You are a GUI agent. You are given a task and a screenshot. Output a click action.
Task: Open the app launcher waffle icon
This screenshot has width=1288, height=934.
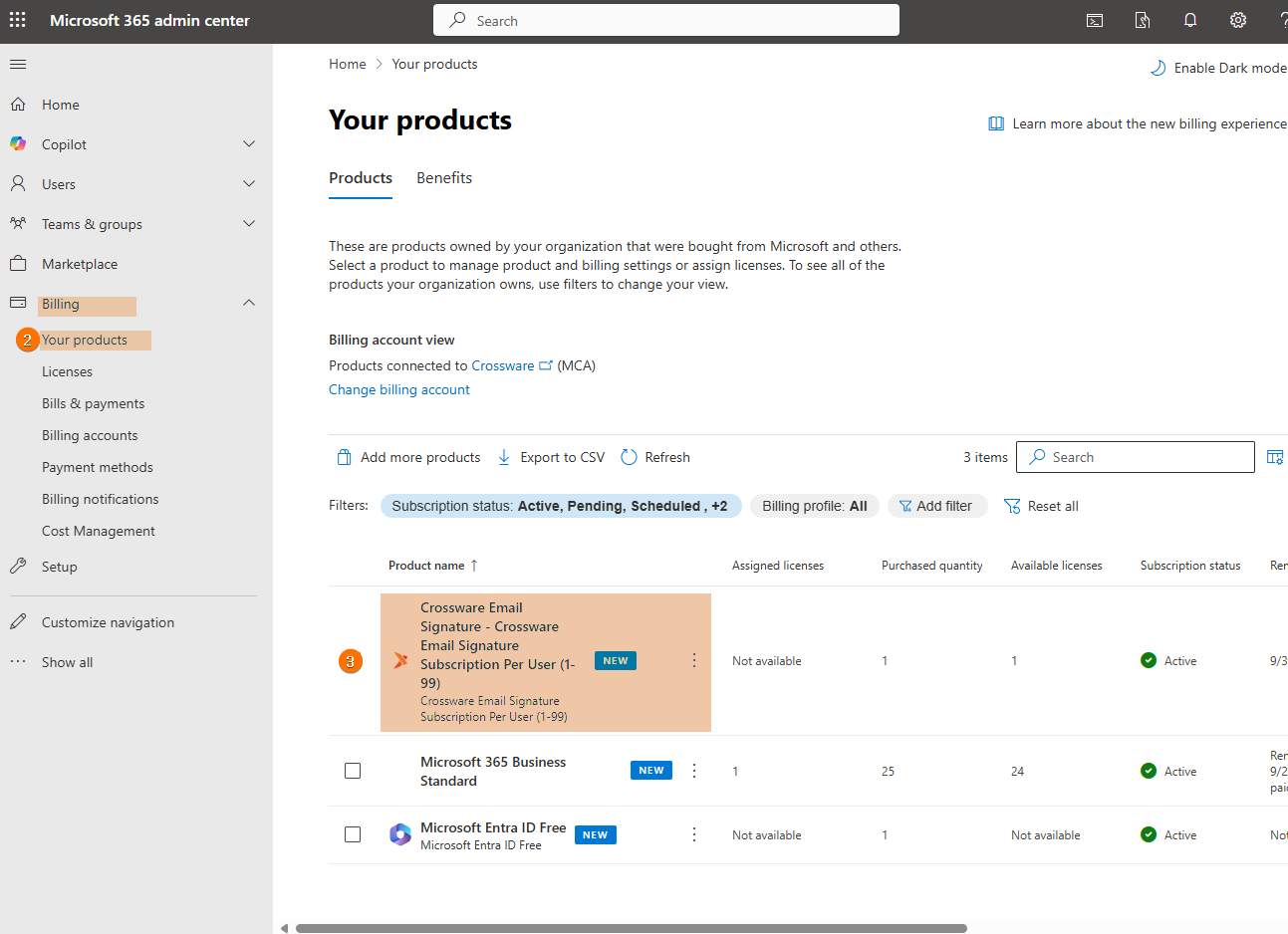(x=18, y=20)
